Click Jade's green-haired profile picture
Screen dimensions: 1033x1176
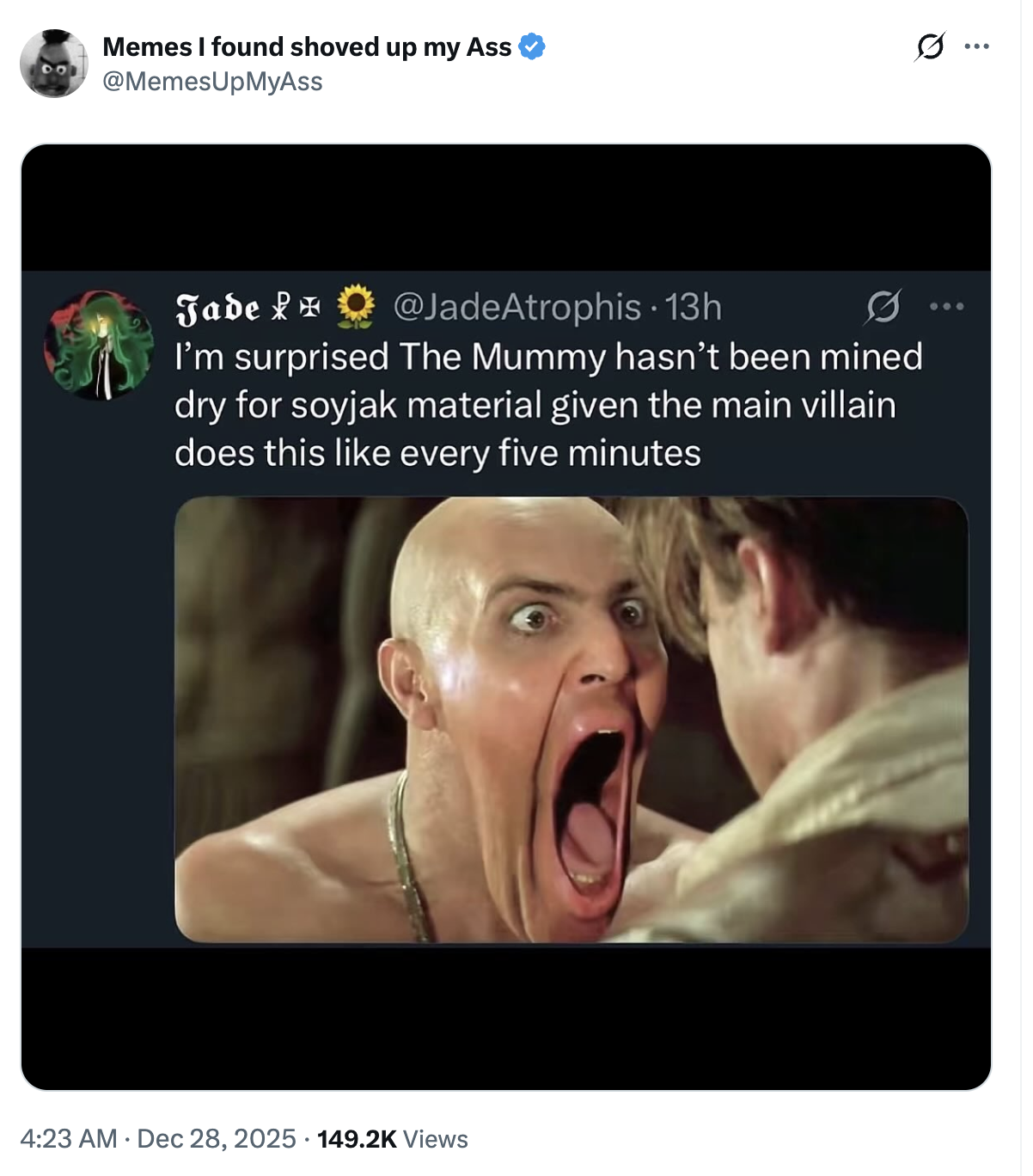pyautogui.click(x=99, y=345)
